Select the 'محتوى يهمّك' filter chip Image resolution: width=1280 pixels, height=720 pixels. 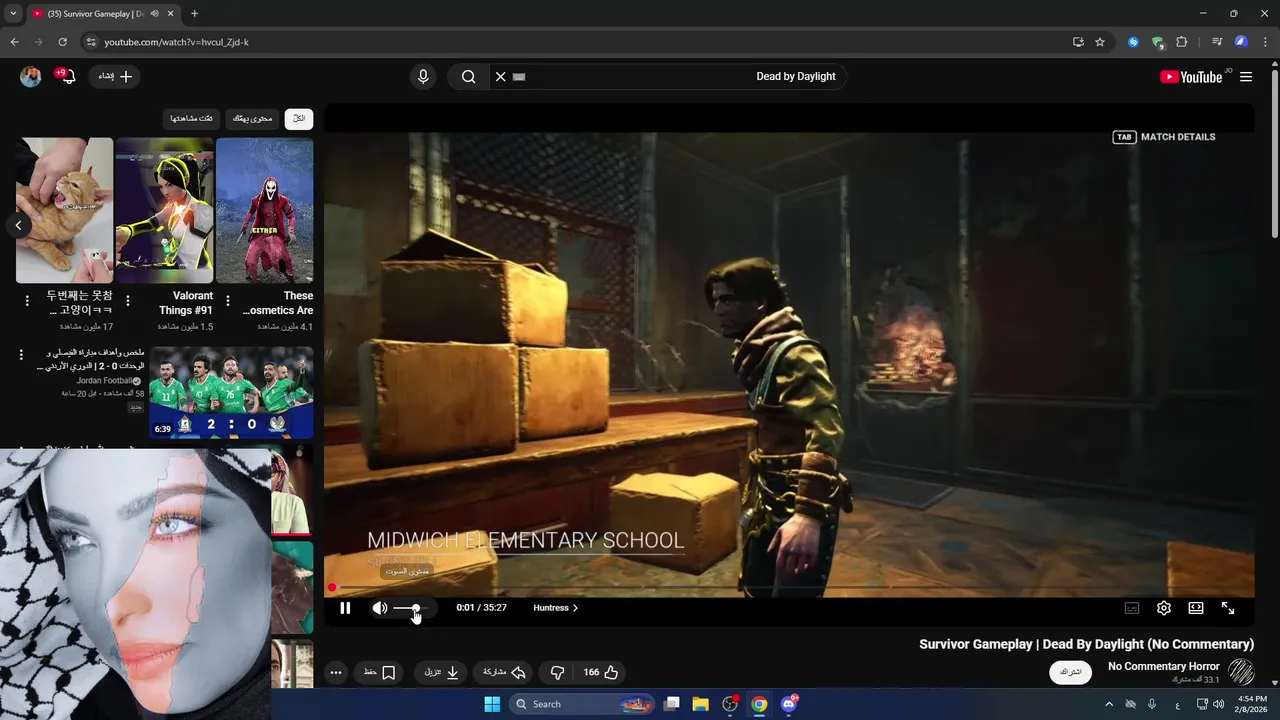[x=252, y=119]
